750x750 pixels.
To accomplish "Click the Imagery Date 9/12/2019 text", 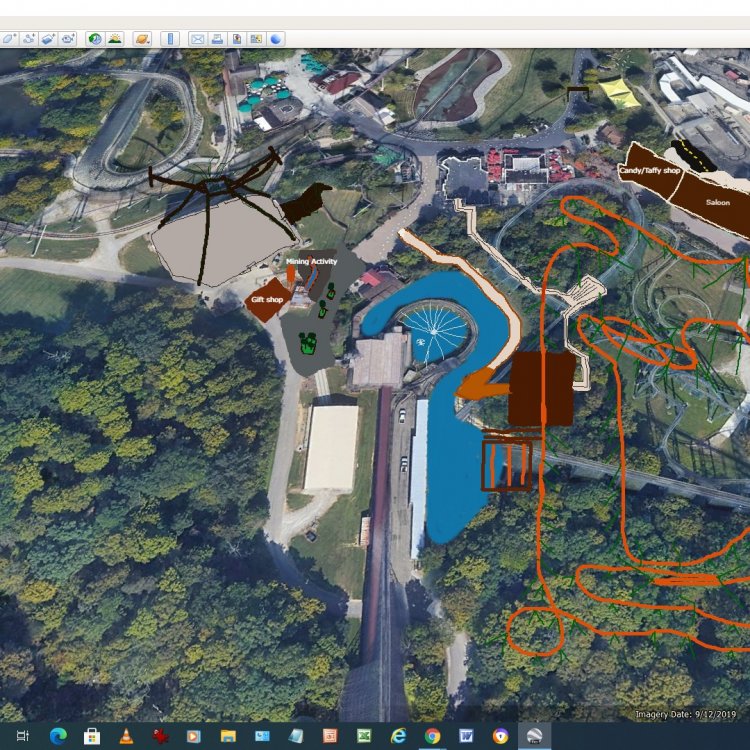I will click(685, 714).
